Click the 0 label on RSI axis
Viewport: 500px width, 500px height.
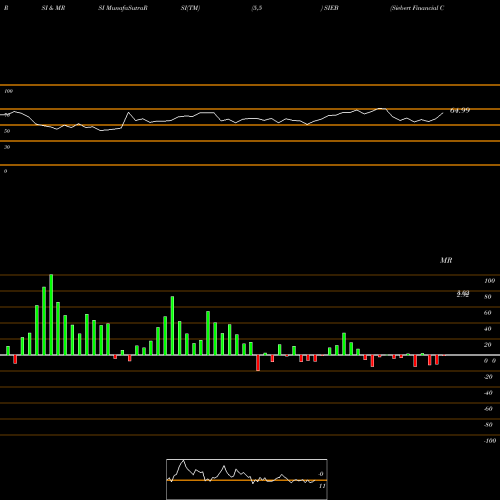click(x=5, y=171)
